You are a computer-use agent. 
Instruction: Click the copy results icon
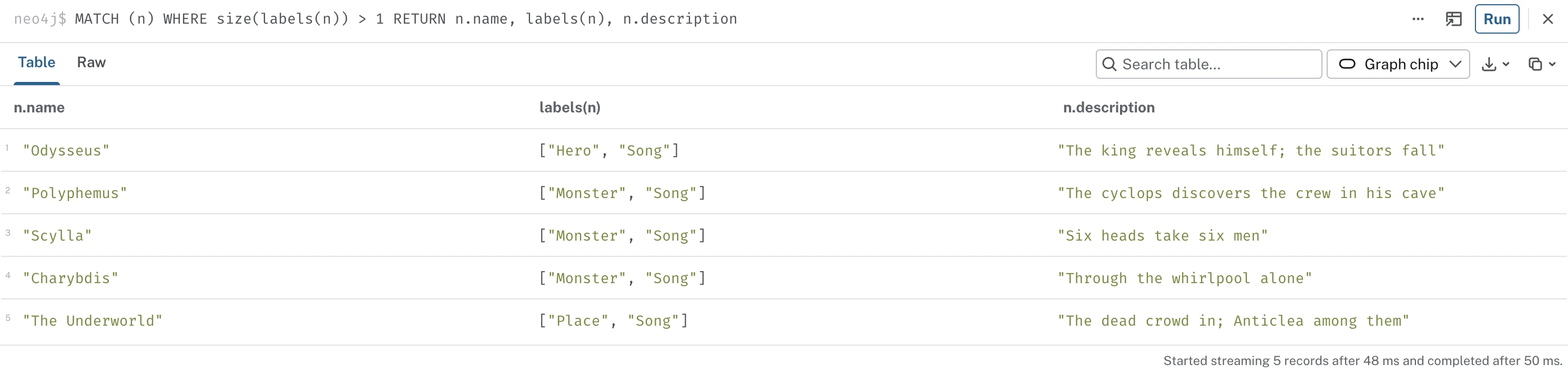[x=1535, y=64]
